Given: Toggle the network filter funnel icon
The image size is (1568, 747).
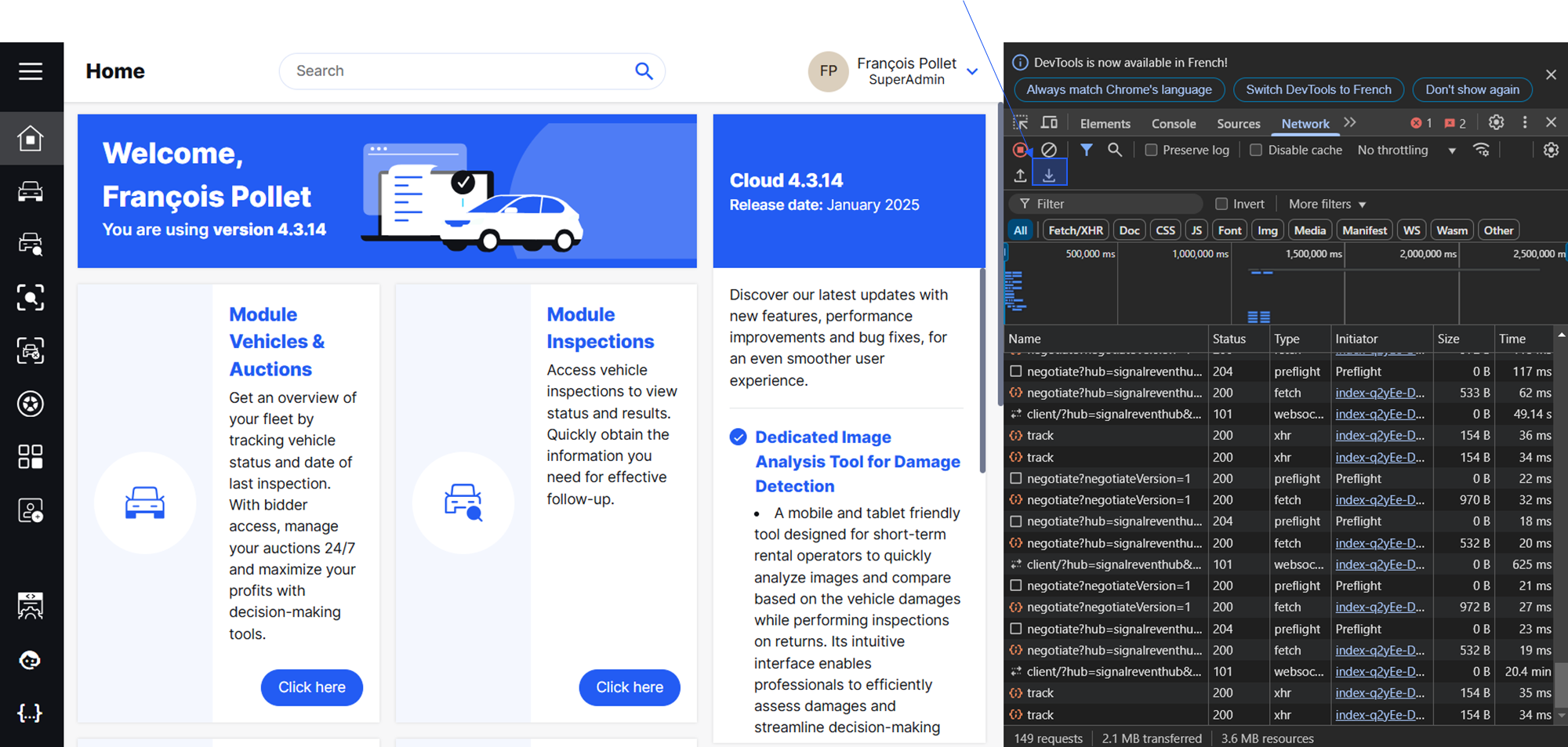Looking at the screenshot, I should click(1086, 150).
